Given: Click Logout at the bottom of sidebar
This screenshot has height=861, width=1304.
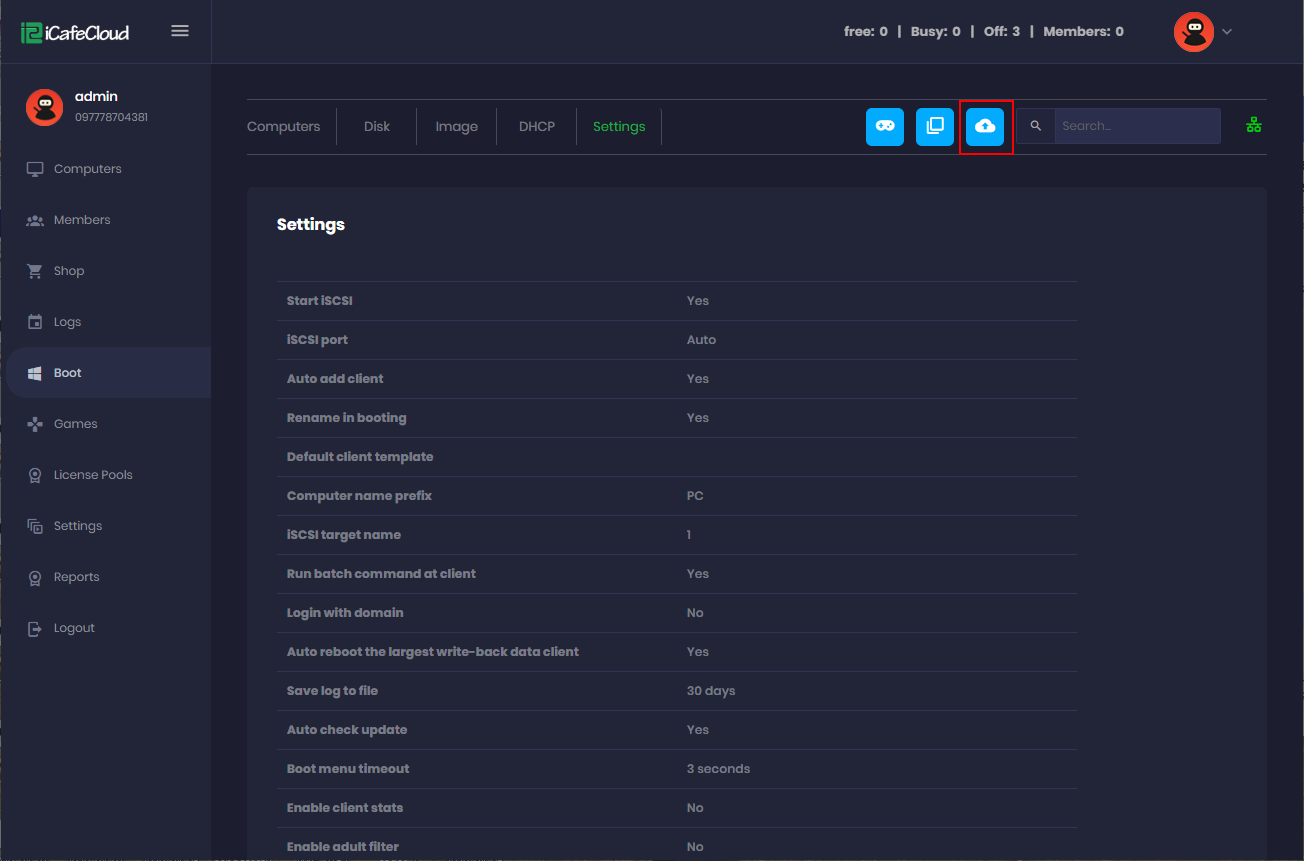Looking at the screenshot, I should coord(74,627).
